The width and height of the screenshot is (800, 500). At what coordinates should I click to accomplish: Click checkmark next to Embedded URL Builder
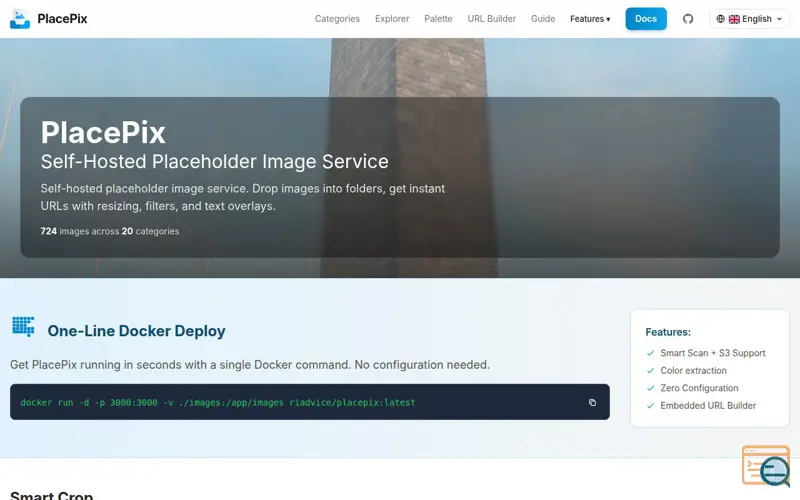click(650, 406)
